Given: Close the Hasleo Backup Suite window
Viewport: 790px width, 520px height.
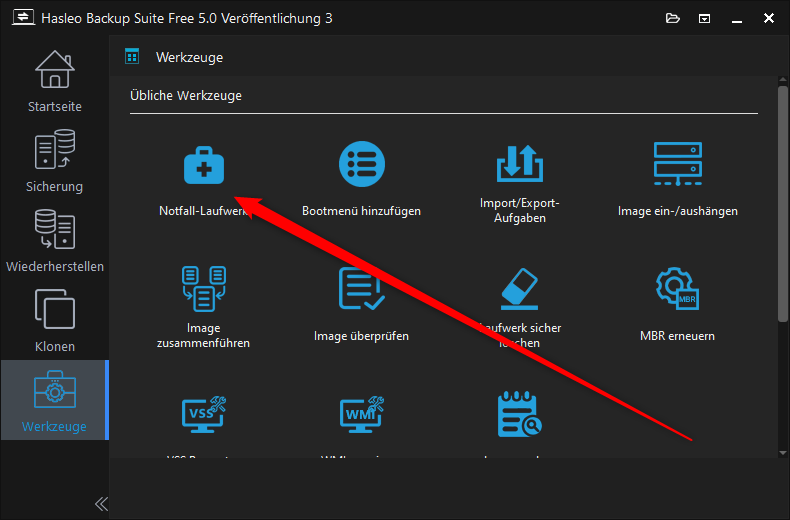Looking at the screenshot, I should click(768, 19).
